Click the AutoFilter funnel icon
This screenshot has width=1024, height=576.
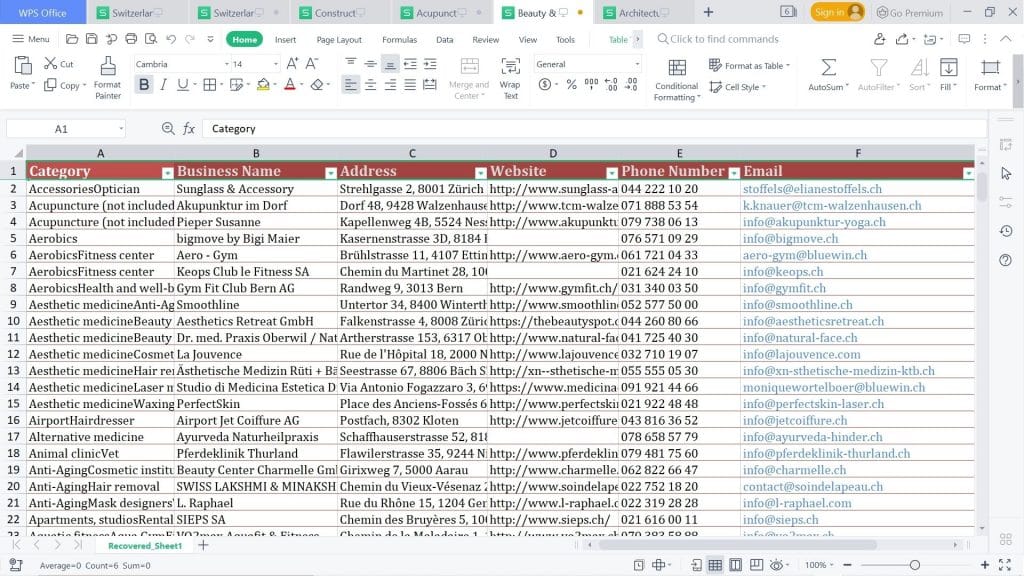(878, 67)
